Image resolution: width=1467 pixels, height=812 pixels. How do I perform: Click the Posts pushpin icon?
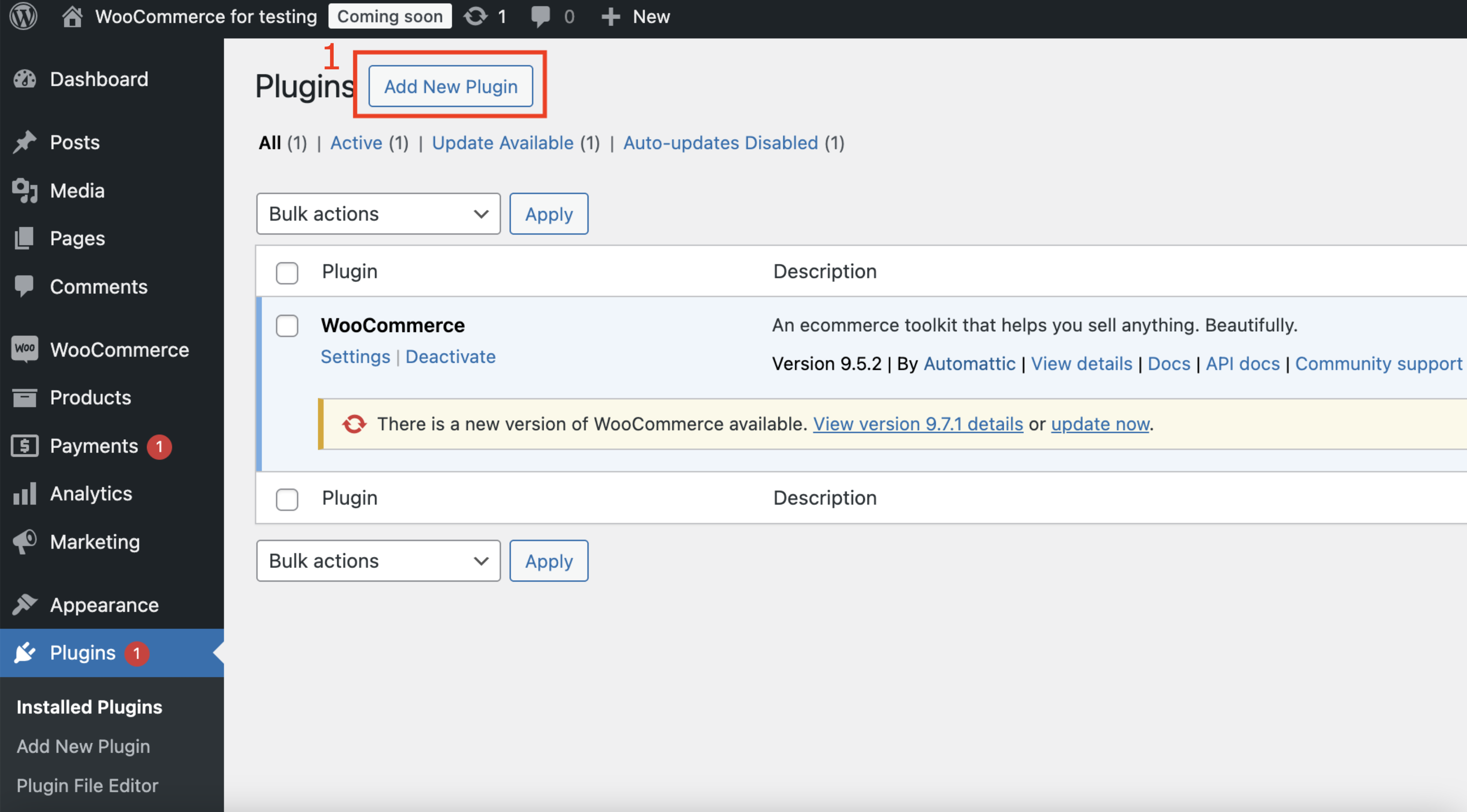[25, 142]
